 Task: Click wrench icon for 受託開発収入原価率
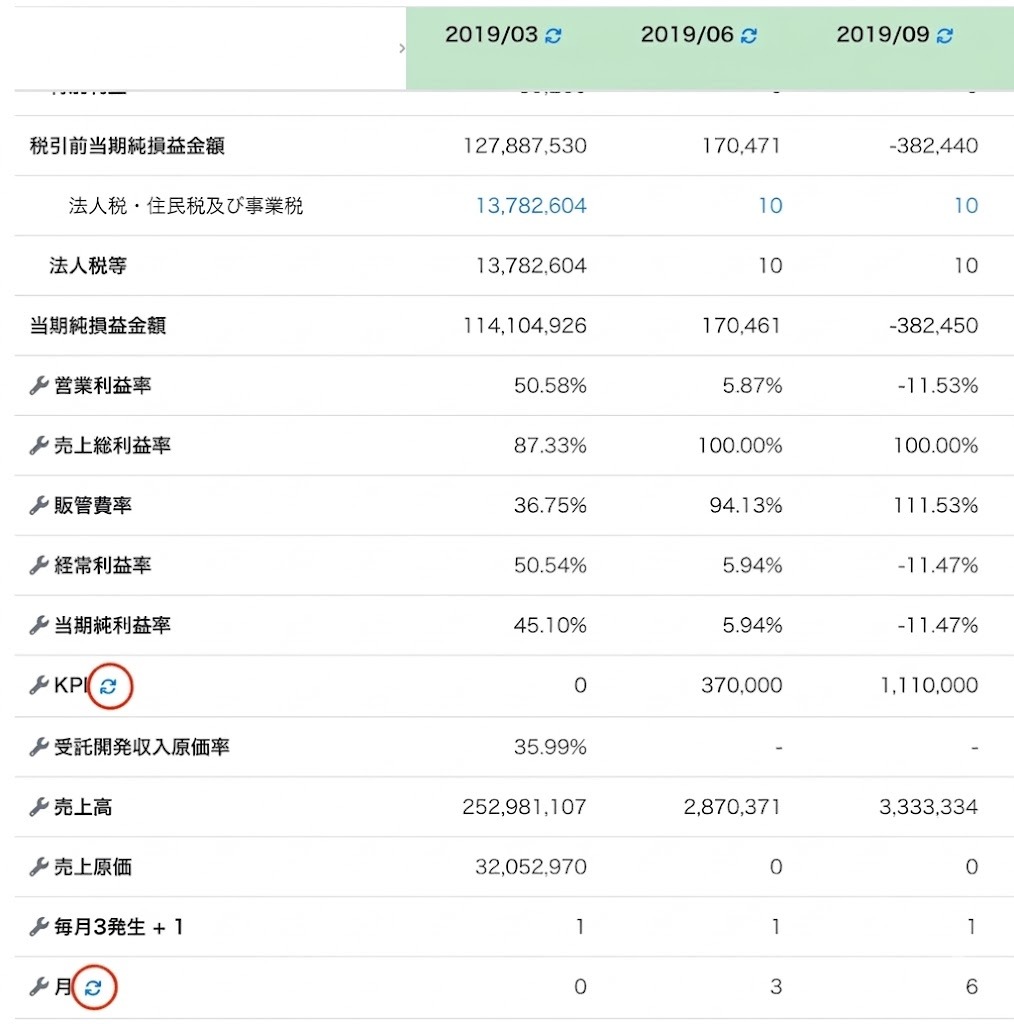[39, 746]
